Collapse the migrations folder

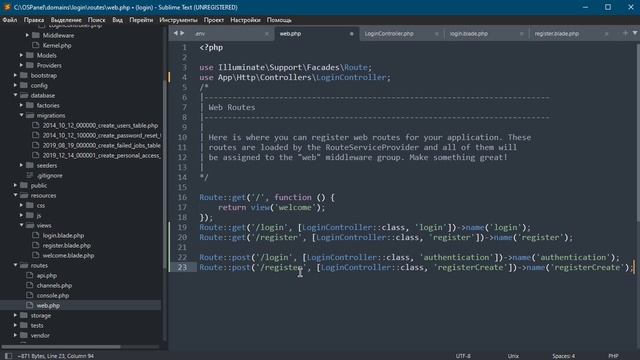21,116
